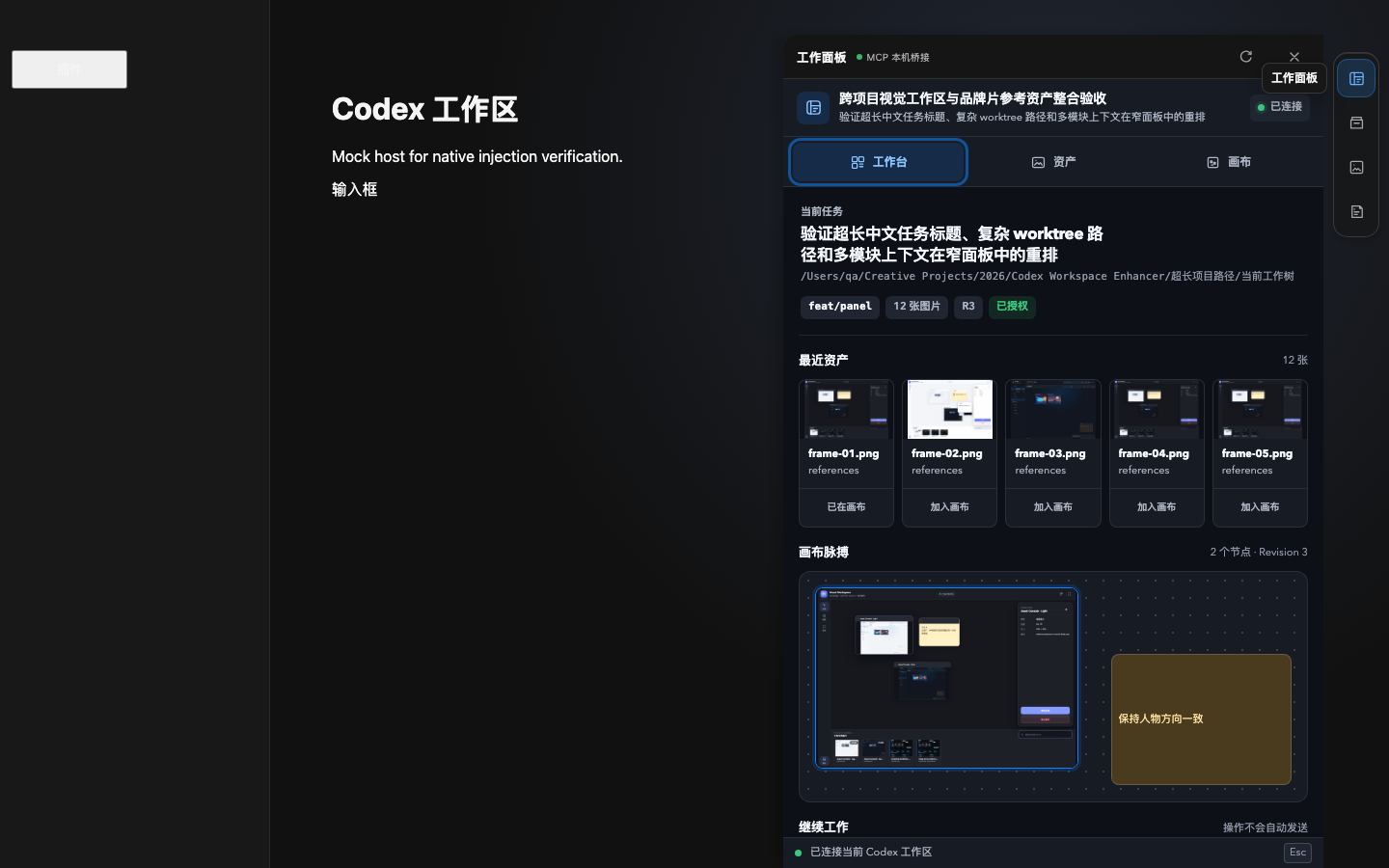Screen dimensions: 1389x868
Task: Click the 输入框 label in the host page
Action: click(x=355, y=190)
